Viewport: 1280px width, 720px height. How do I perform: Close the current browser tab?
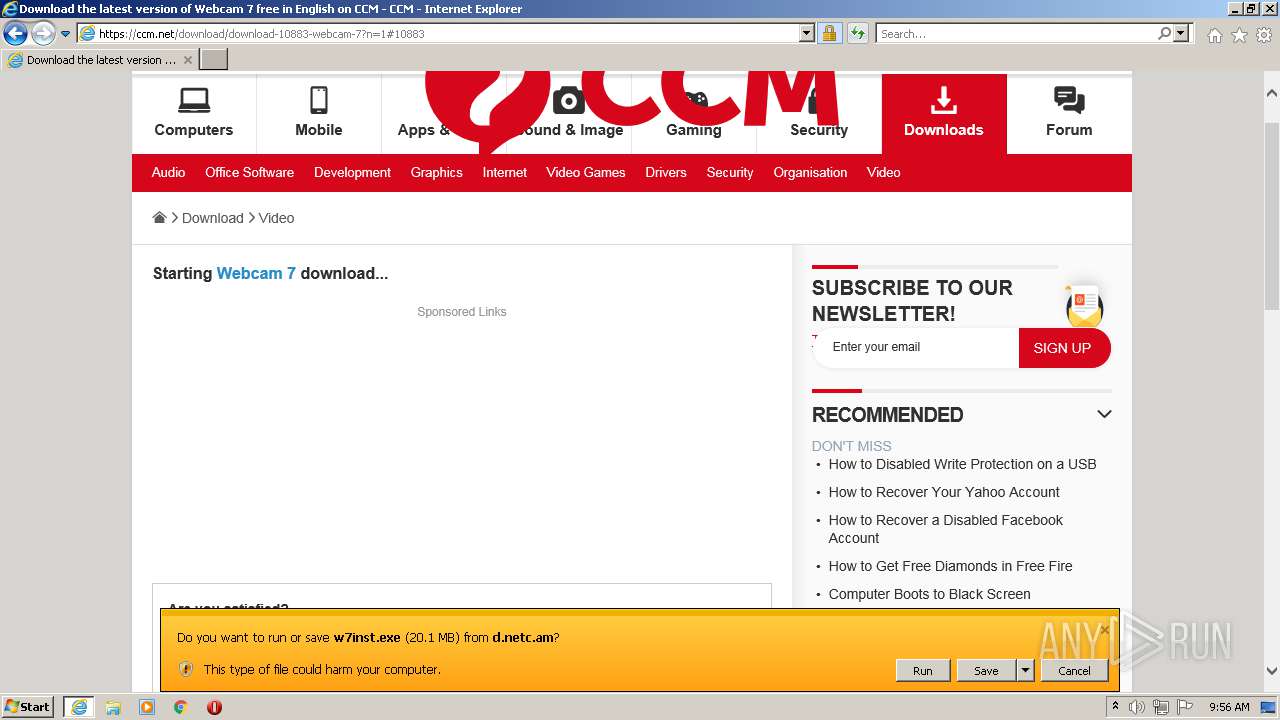[187, 60]
